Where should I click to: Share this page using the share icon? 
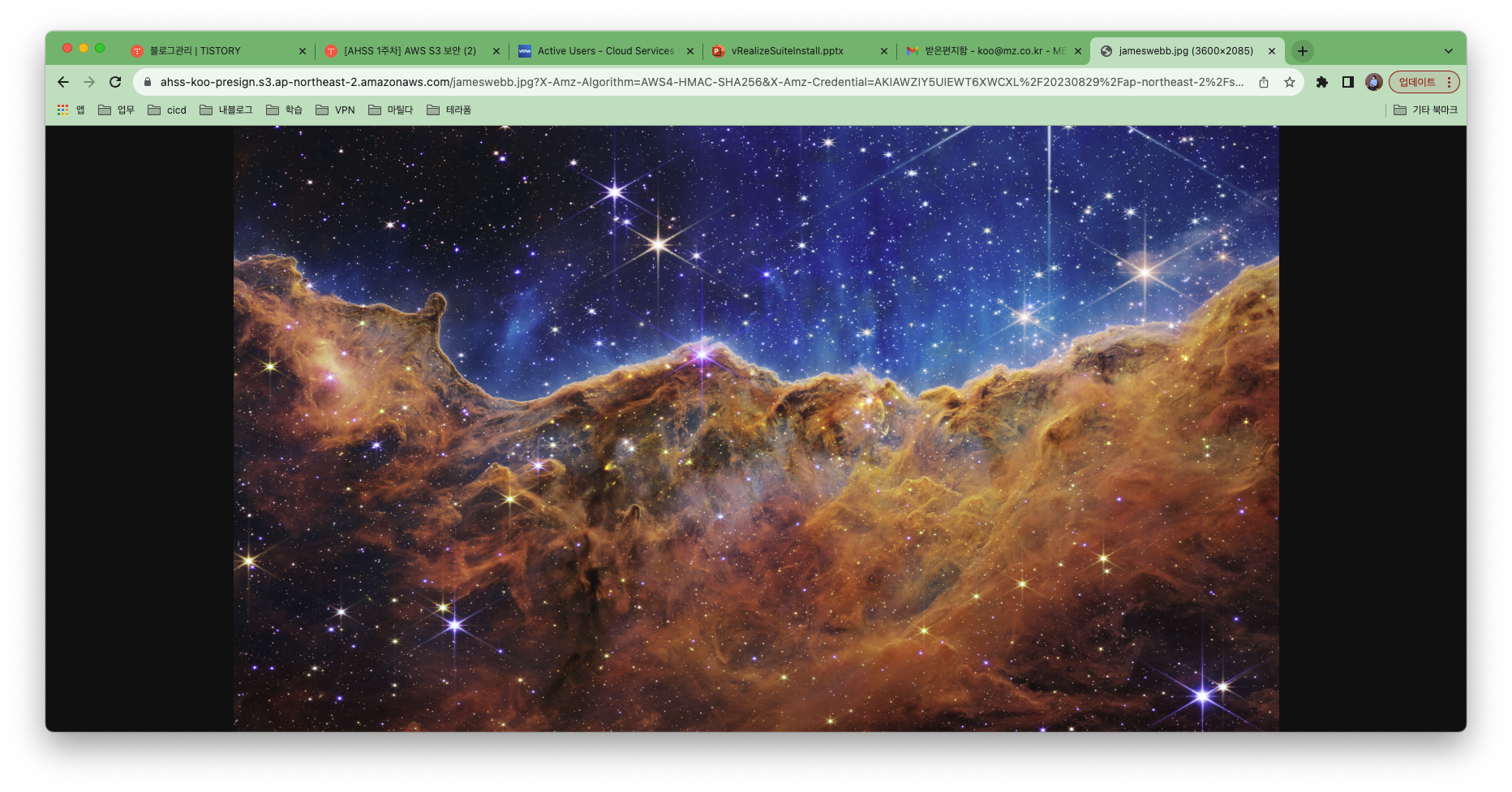[1264, 82]
